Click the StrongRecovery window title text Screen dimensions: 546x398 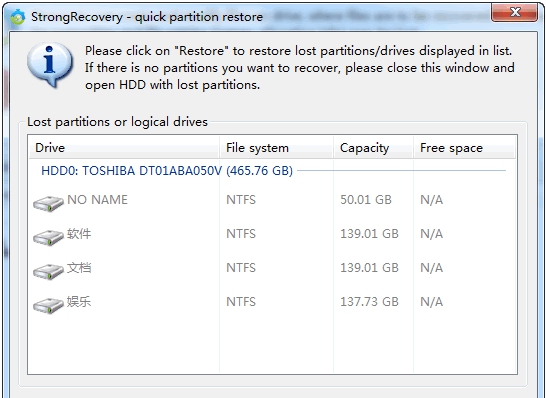click(147, 17)
